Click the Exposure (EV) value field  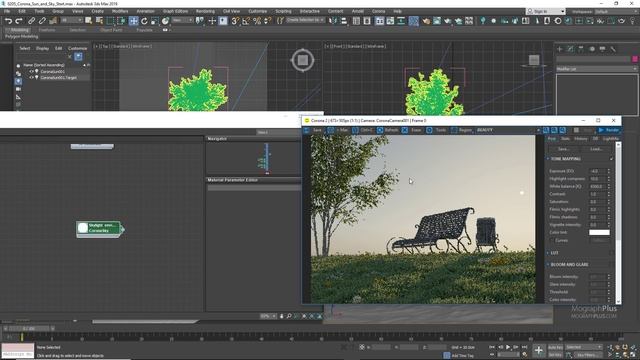(x=597, y=171)
